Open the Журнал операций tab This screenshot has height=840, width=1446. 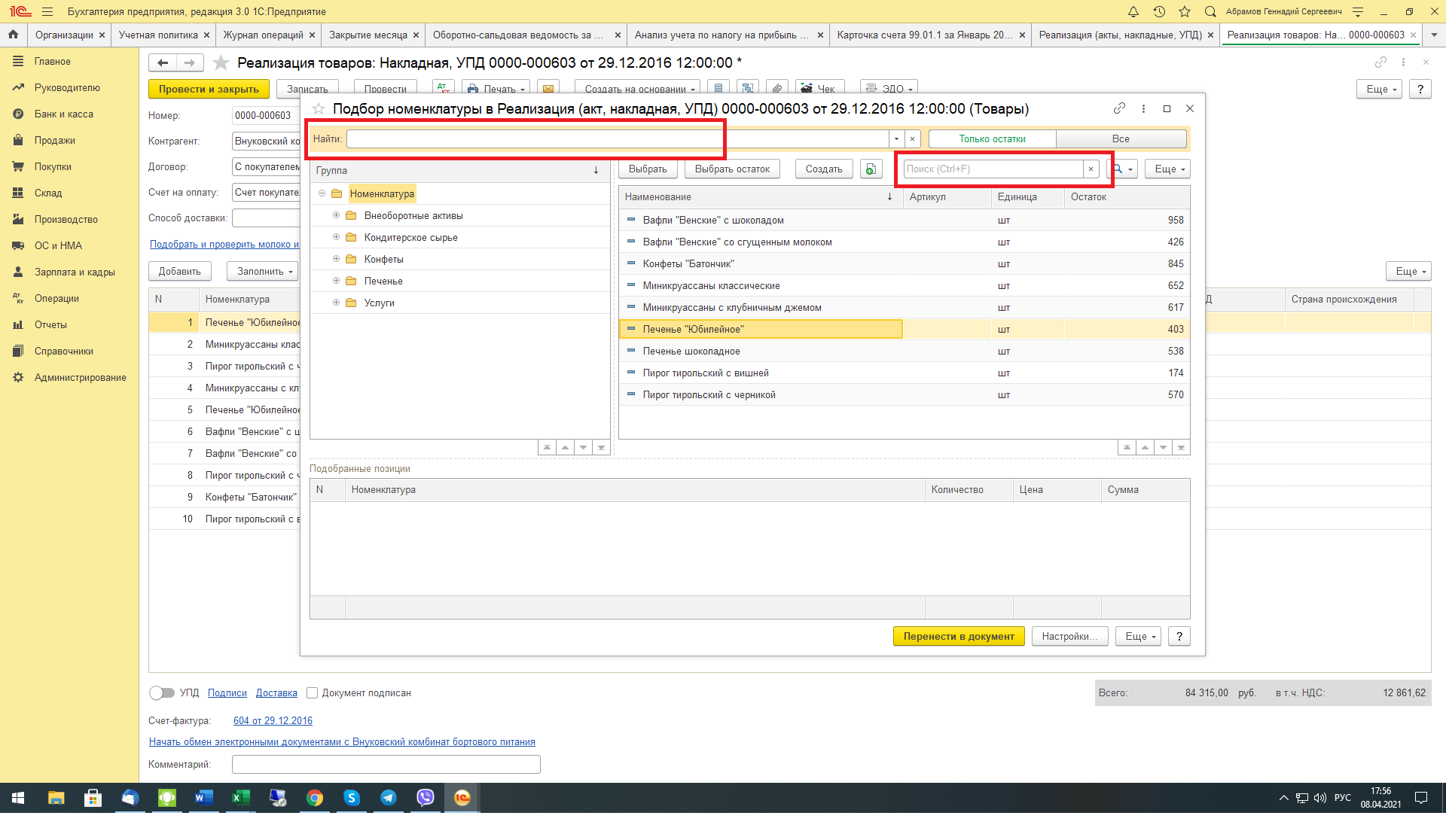coord(263,35)
